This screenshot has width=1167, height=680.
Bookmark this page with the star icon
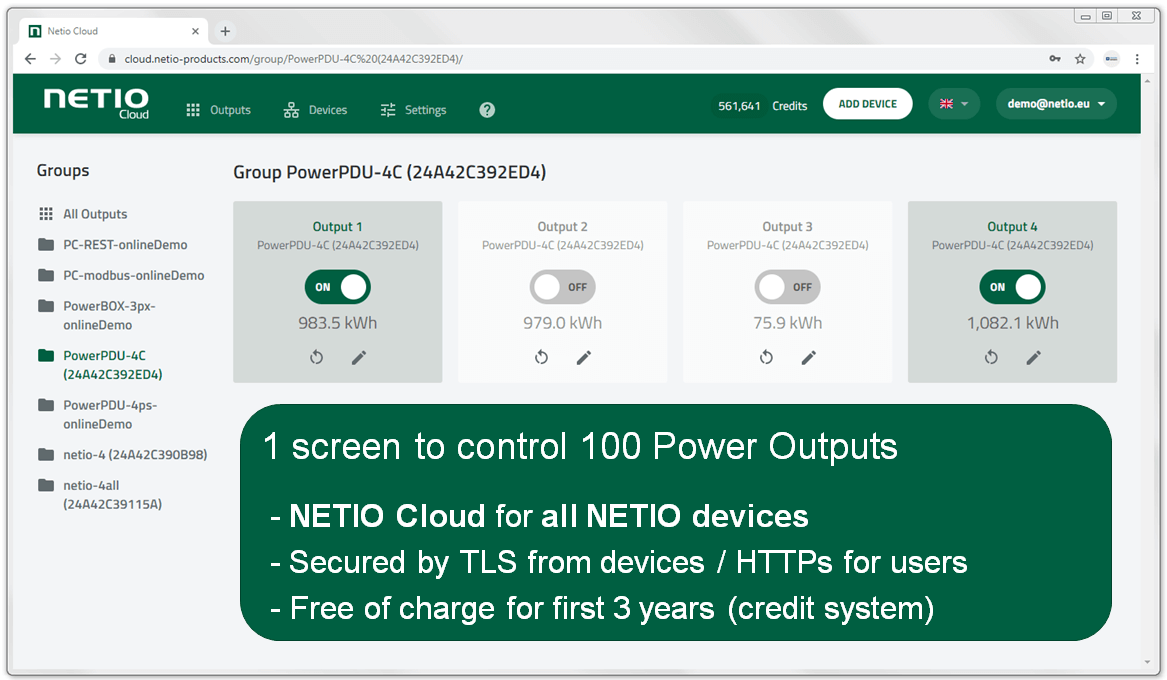coord(1080,59)
